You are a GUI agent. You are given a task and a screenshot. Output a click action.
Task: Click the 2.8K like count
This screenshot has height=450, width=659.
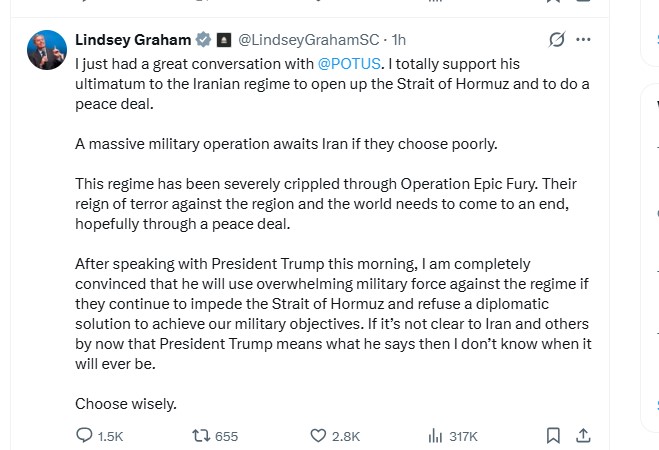pyautogui.click(x=346, y=436)
